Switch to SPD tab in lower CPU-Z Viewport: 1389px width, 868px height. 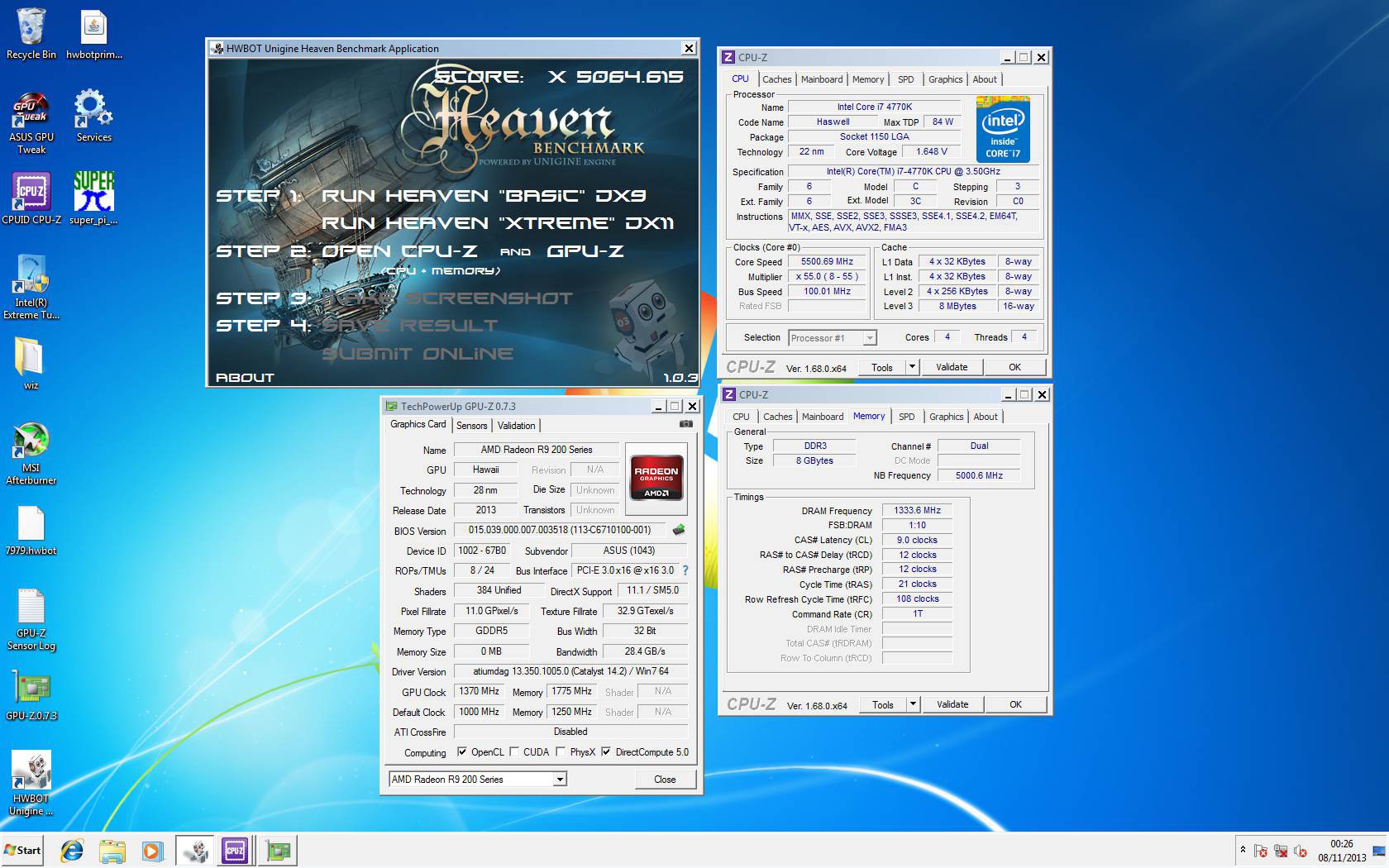[907, 417]
